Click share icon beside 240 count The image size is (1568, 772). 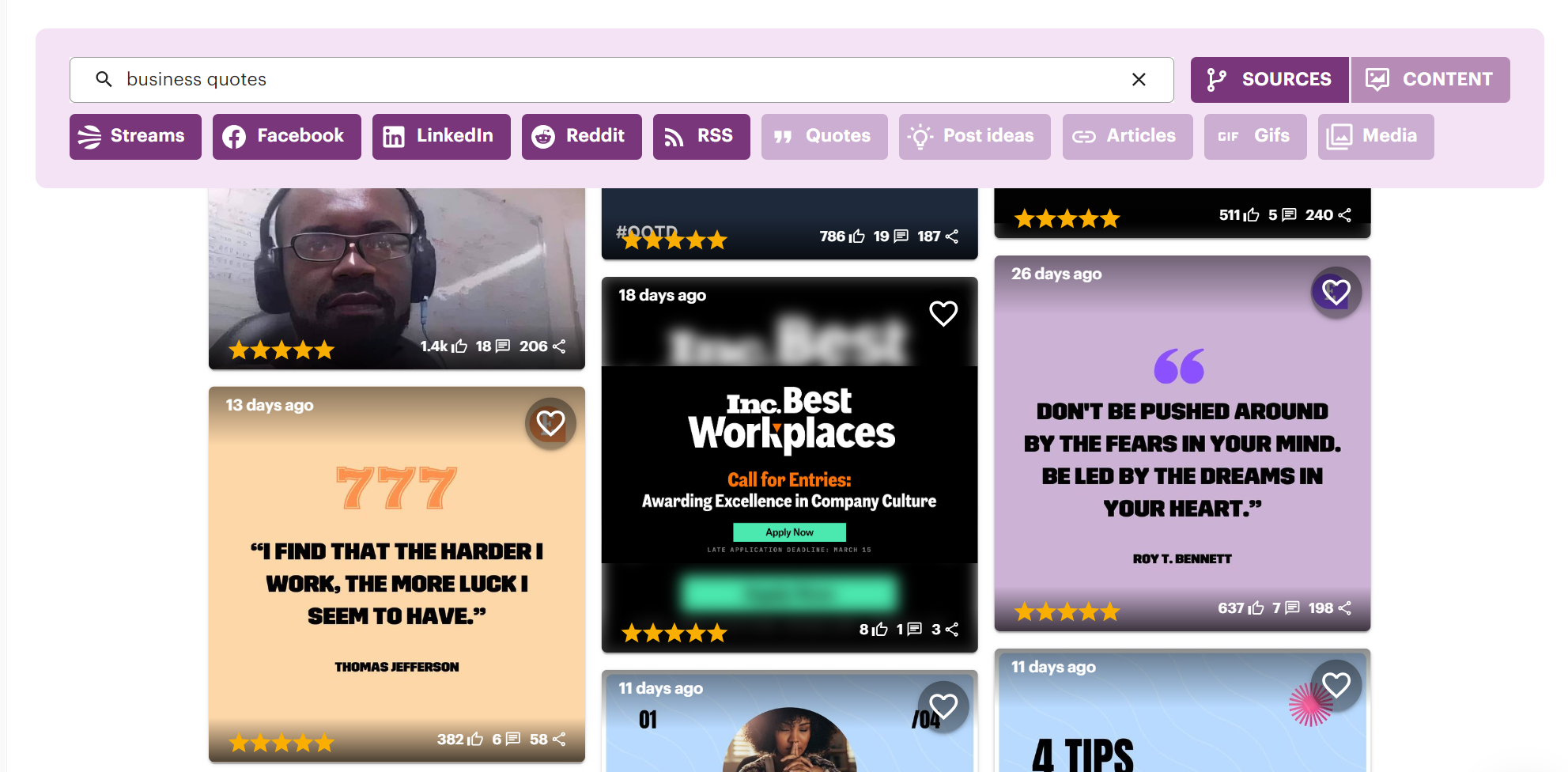tap(1345, 215)
